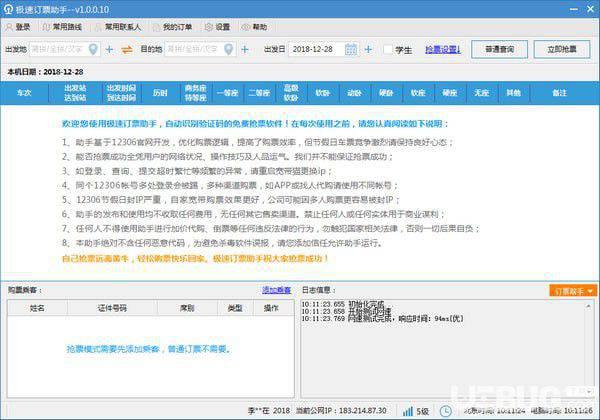Click the 动卧 column header
This screenshot has height=420, width=600.
[x=355, y=93]
